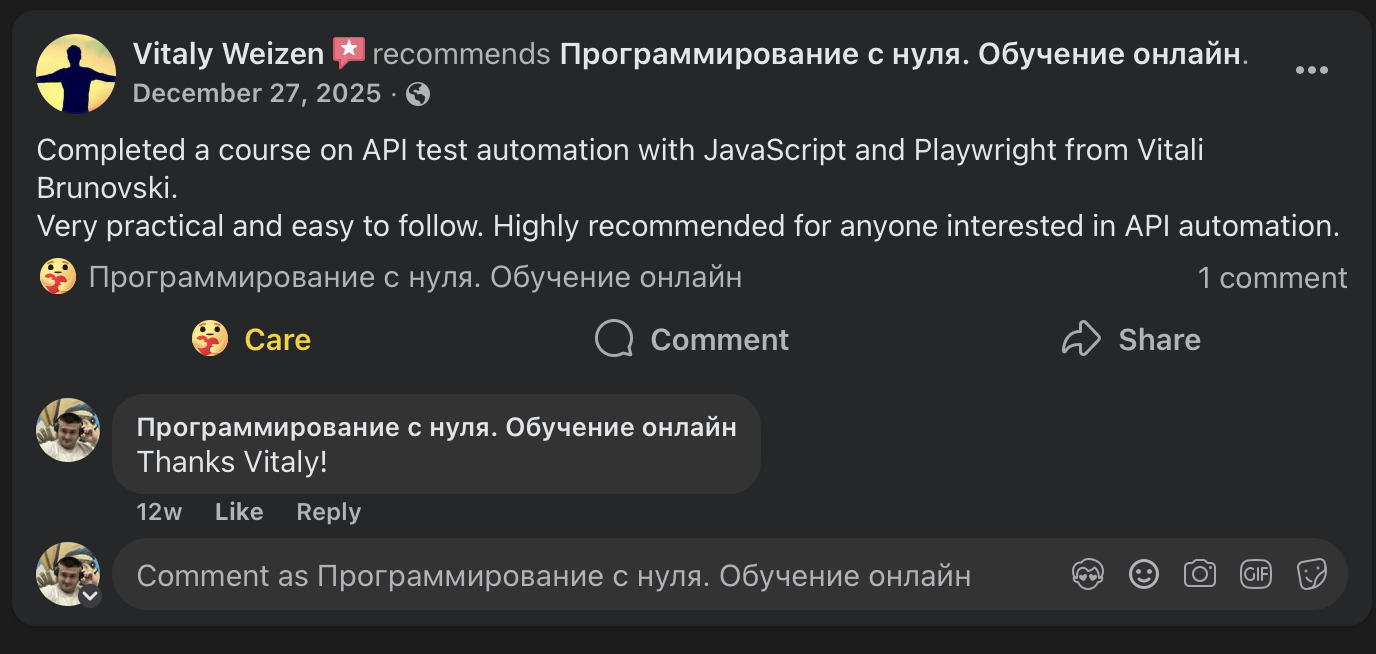Viewport: 1376px width, 654px height.
Task: Reply to the "Thanks Vitaly!" comment
Action: (x=328, y=512)
